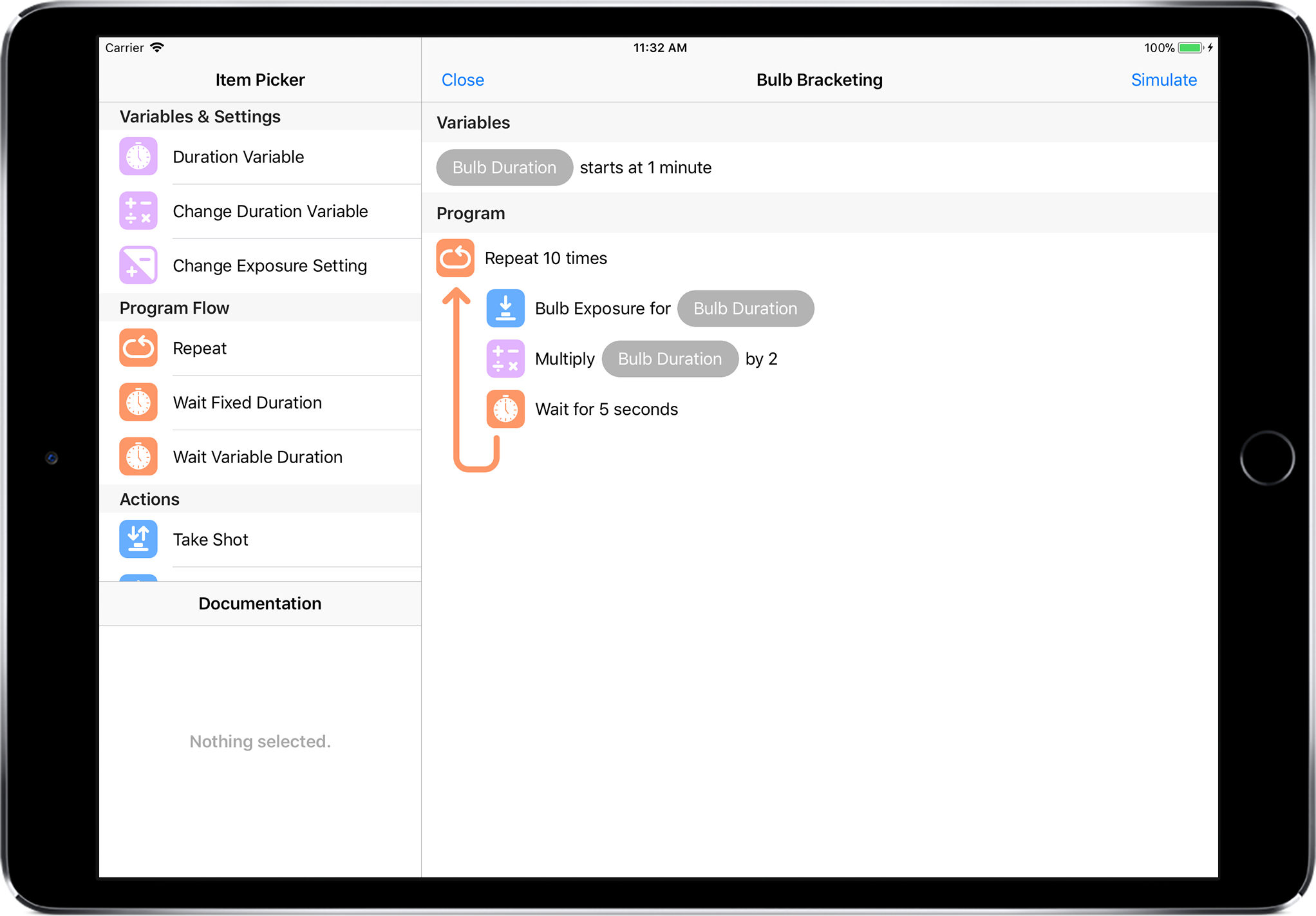Click the 11:32 AM clock in status bar
Screen dimensions: 1316x916
tap(660, 48)
